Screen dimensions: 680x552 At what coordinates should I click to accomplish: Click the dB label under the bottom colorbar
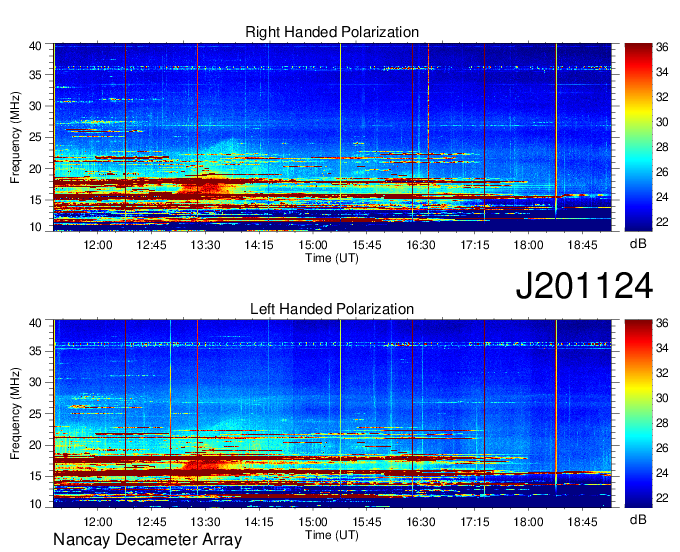(638, 519)
